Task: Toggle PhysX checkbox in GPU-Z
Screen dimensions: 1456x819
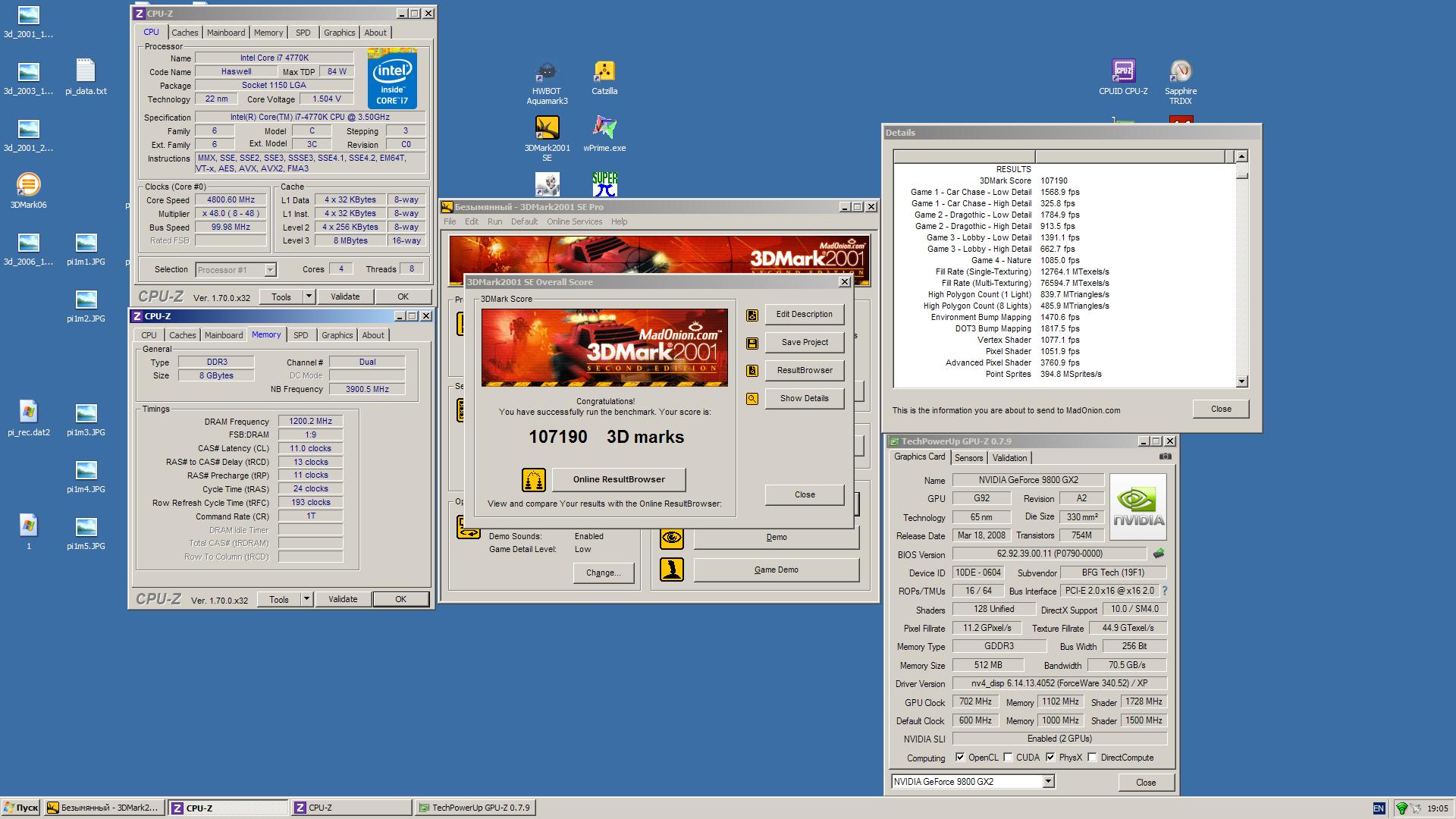Action: point(1050,758)
